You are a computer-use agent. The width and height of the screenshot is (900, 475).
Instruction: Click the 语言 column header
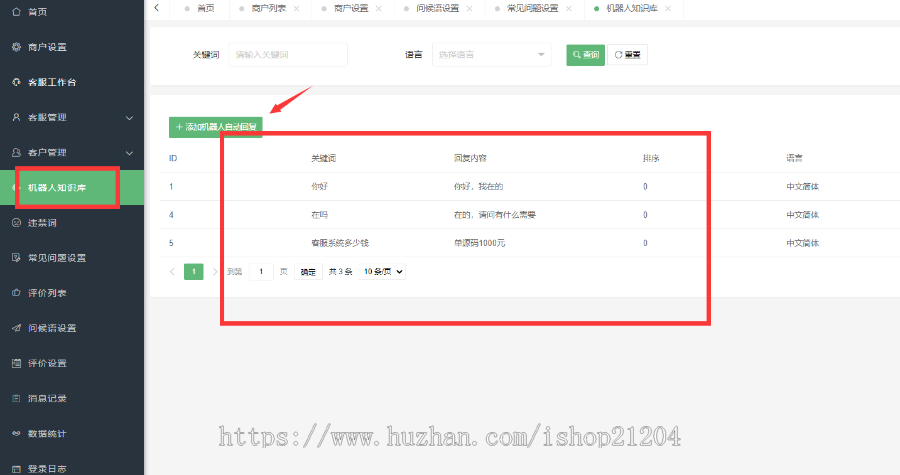click(x=794, y=158)
